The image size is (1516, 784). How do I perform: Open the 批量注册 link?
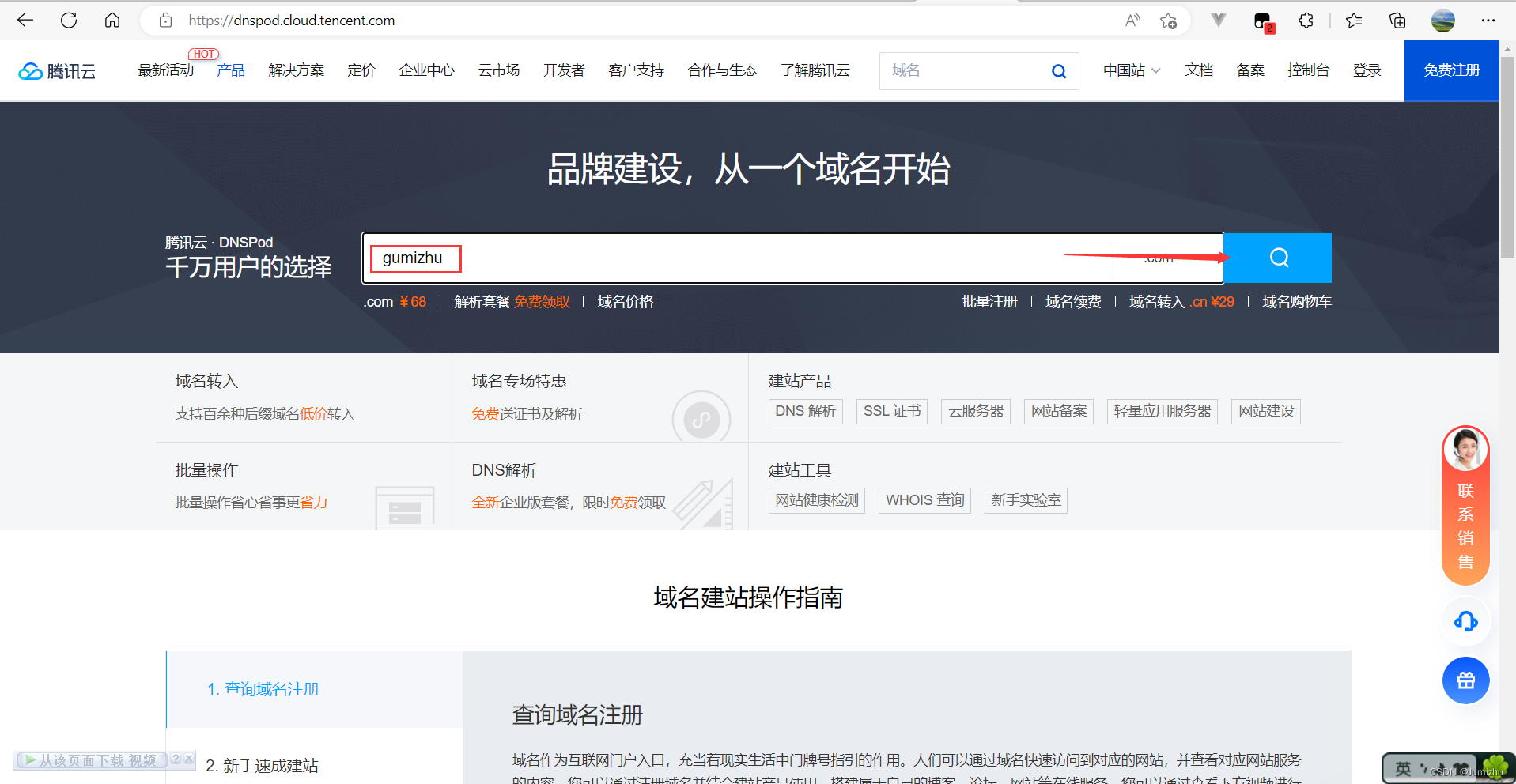pos(989,302)
